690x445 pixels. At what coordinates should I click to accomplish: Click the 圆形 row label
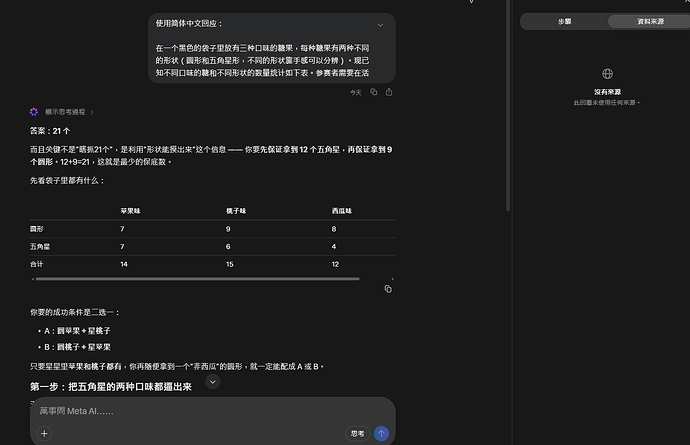click(x=37, y=229)
